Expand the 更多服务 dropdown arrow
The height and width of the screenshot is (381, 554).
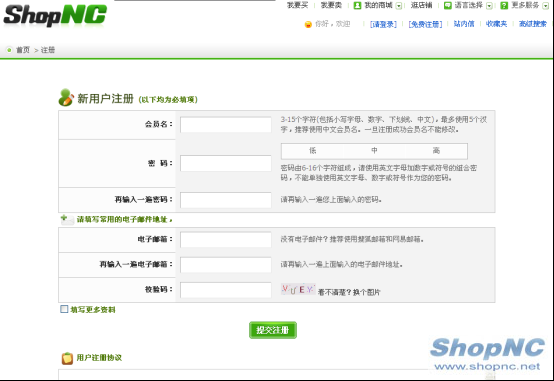tap(546, 6)
